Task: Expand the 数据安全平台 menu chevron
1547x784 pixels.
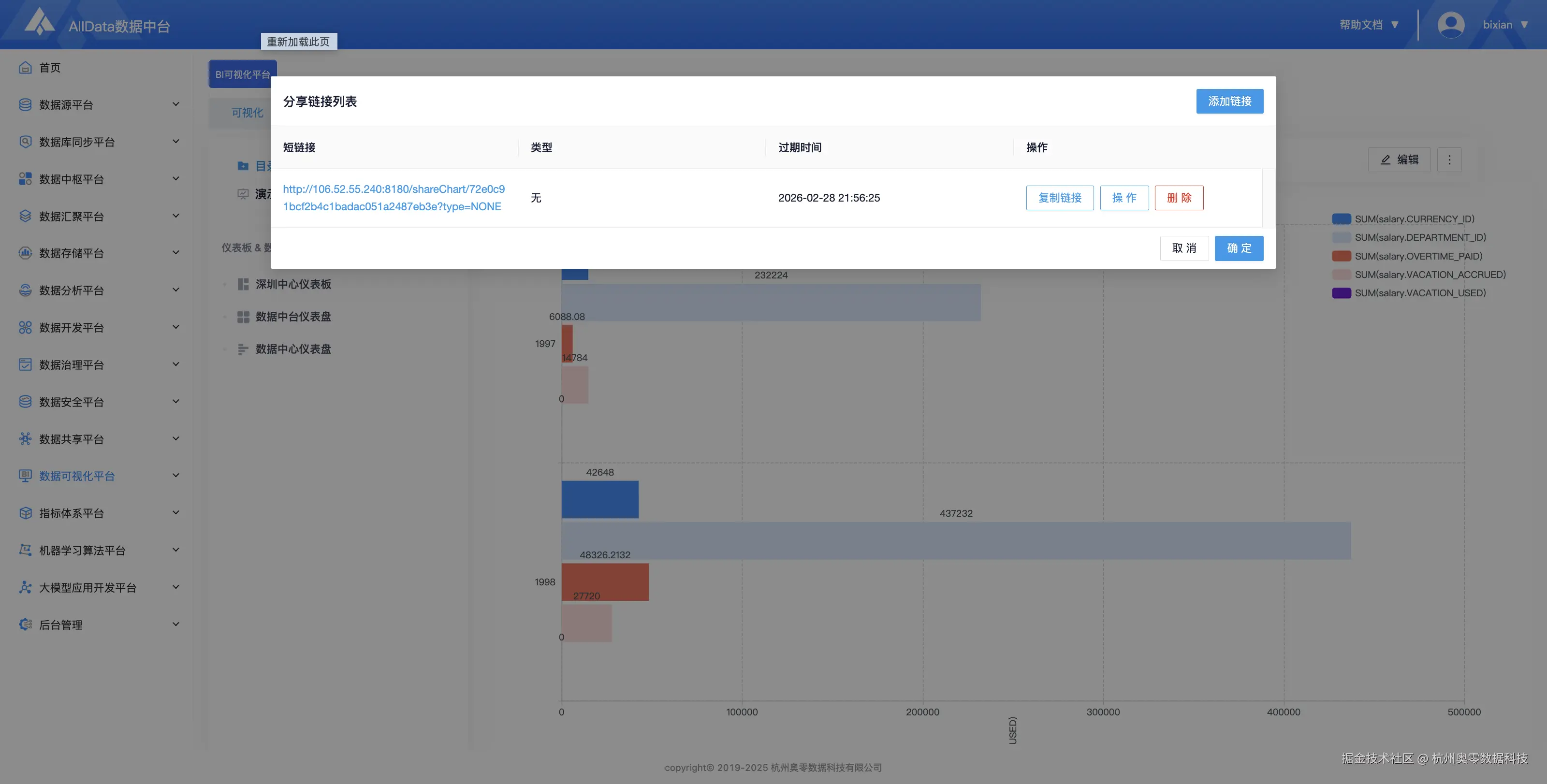Action: [x=175, y=402]
